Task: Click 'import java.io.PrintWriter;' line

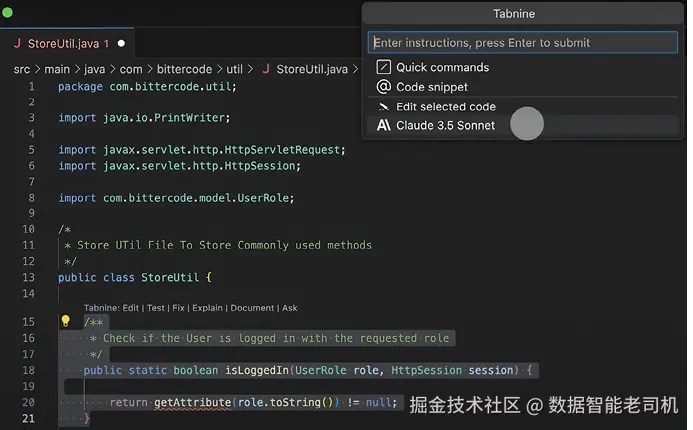Action: click(x=144, y=118)
